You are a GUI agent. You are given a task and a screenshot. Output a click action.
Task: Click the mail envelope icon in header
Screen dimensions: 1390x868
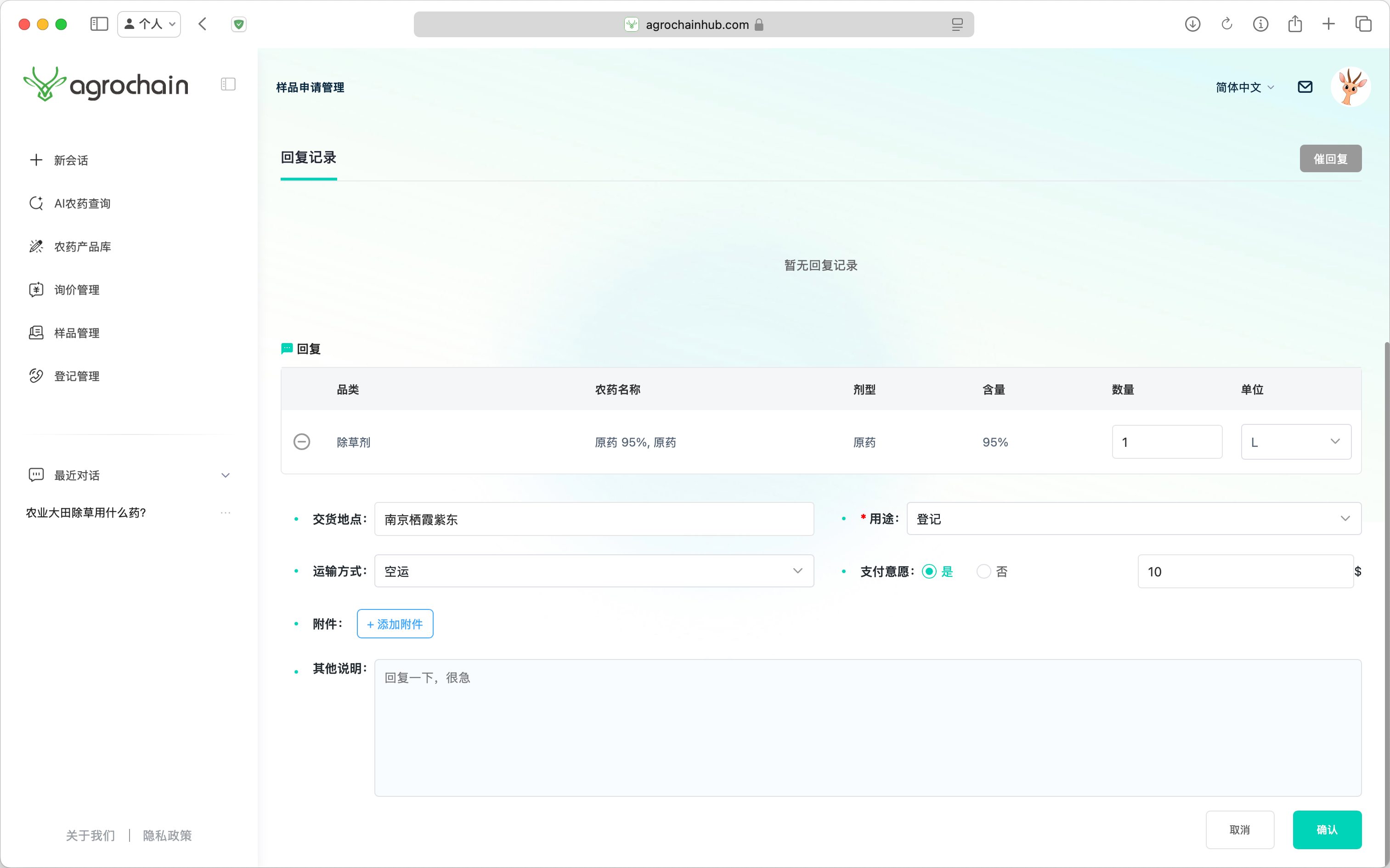click(x=1305, y=87)
